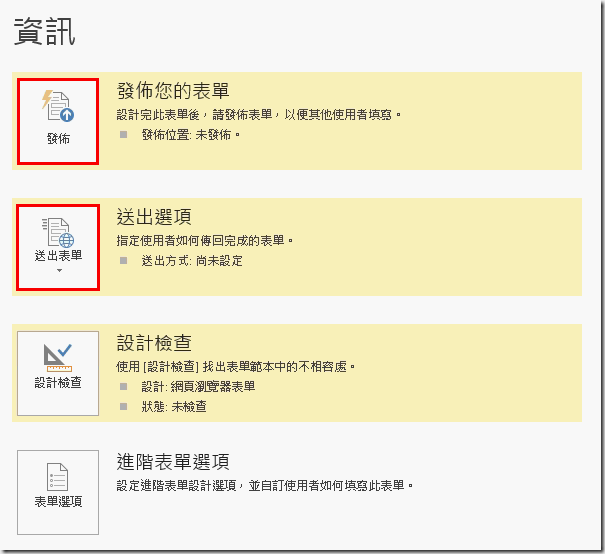Click the 發佈 button label
Image resolution: width=605 pixels, height=554 pixels.
[x=58, y=138]
